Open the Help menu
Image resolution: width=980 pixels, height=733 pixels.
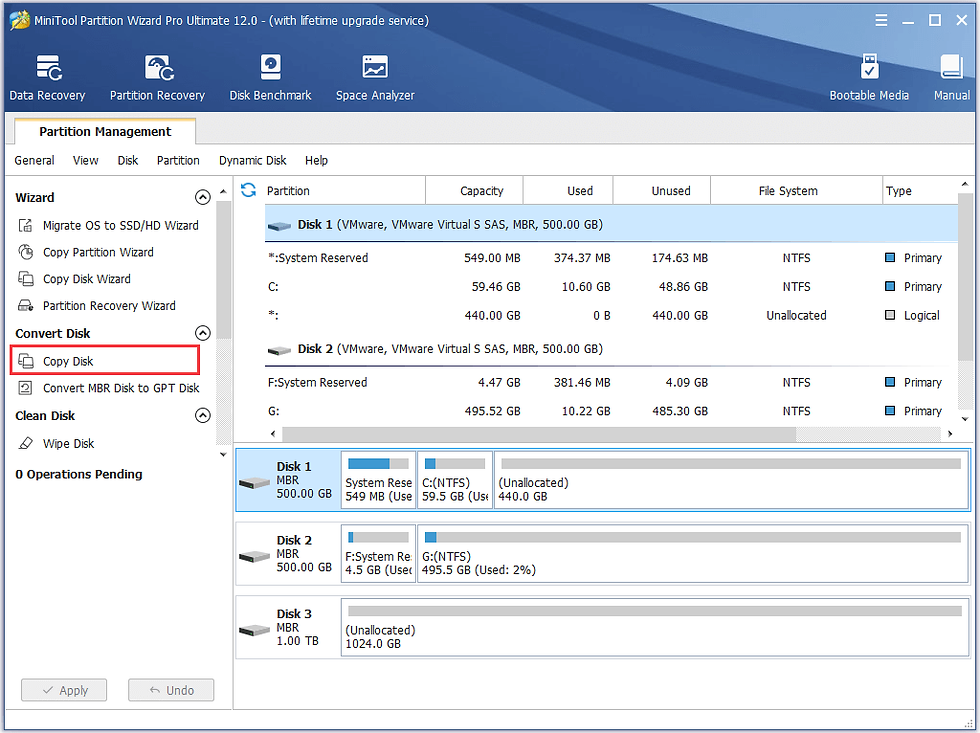tap(316, 161)
